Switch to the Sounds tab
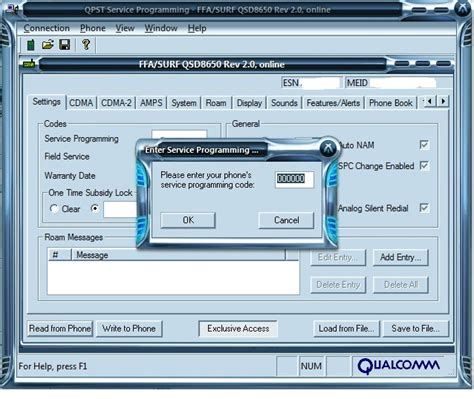The width and height of the screenshot is (474, 399). click(x=284, y=103)
